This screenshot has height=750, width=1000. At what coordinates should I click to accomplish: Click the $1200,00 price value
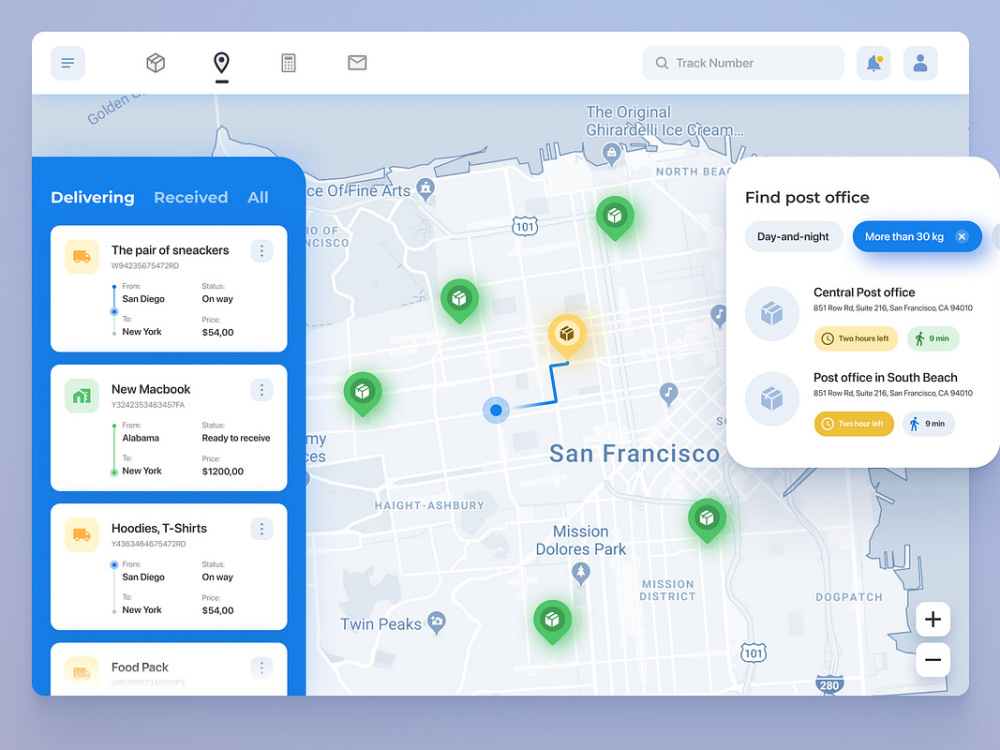point(223,471)
